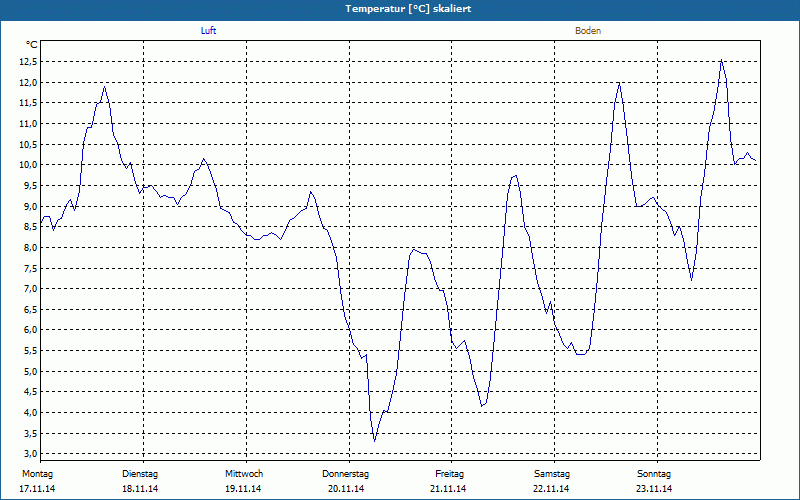Click the Freitag day label
800x500 pixels.
(449, 474)
